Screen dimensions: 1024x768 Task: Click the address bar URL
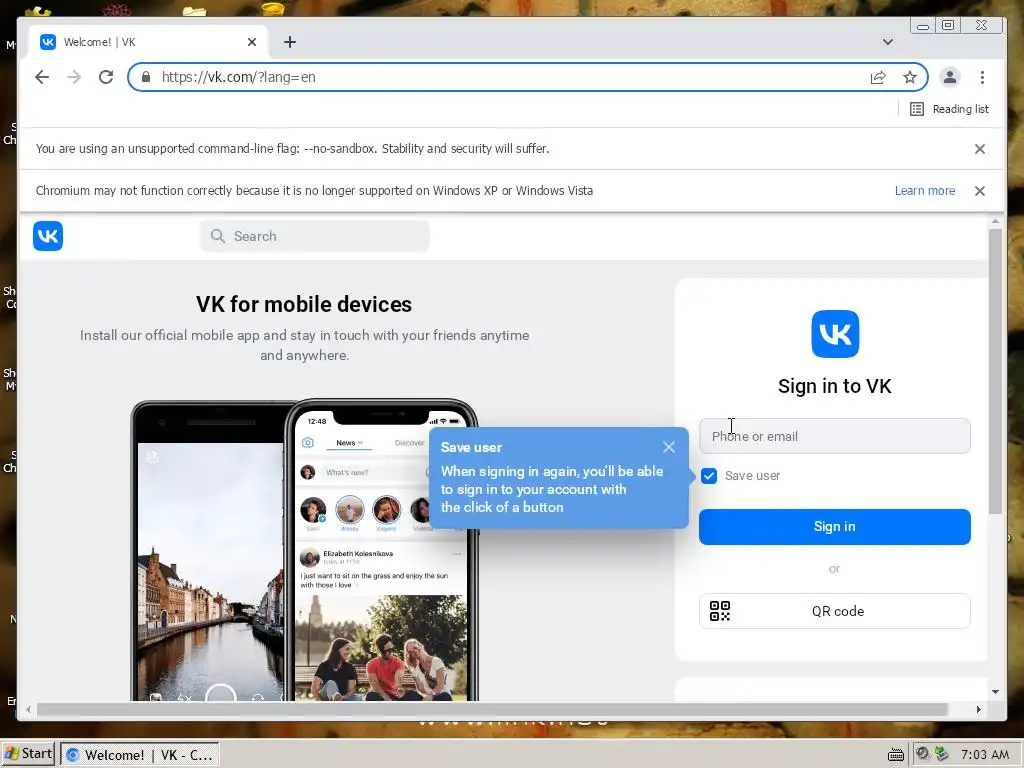point(238,77)
